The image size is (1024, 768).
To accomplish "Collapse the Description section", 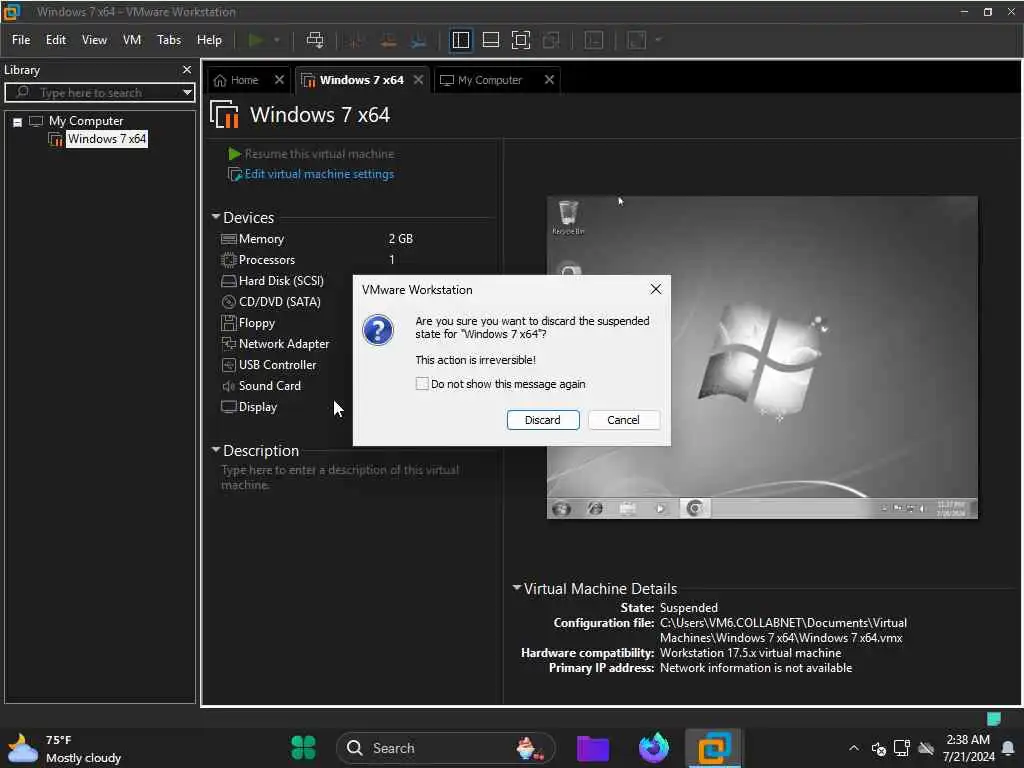I will click(x=216, y=449).
